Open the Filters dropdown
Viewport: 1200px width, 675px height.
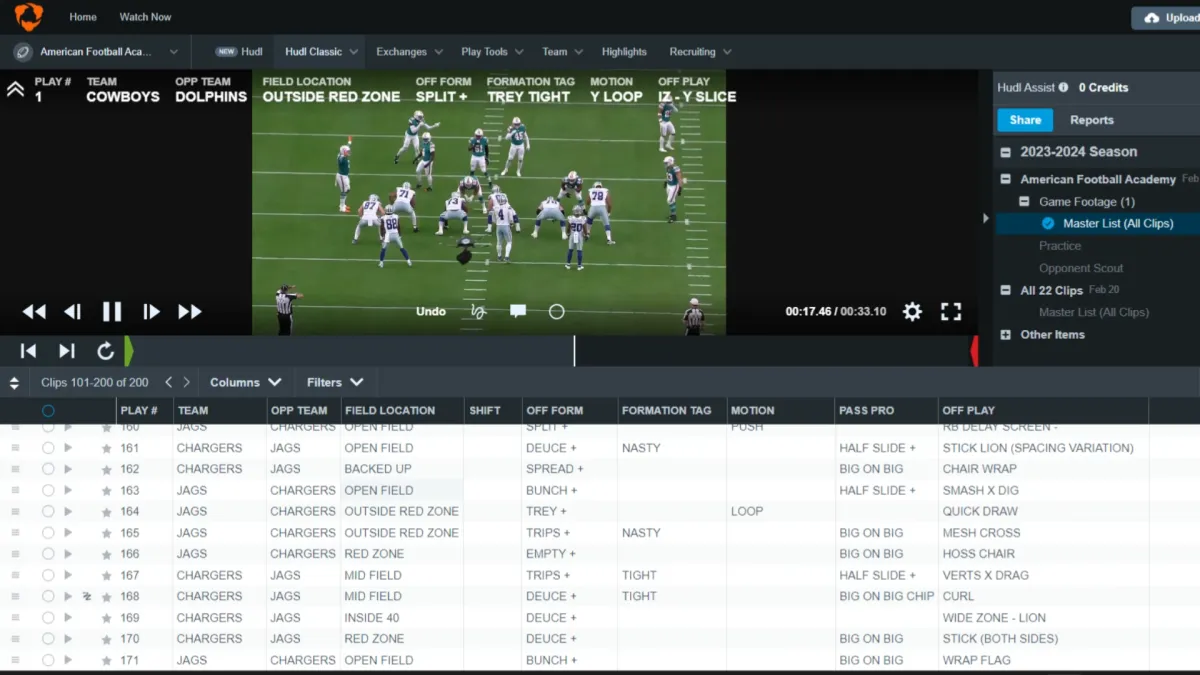click(x=335, y=382)
